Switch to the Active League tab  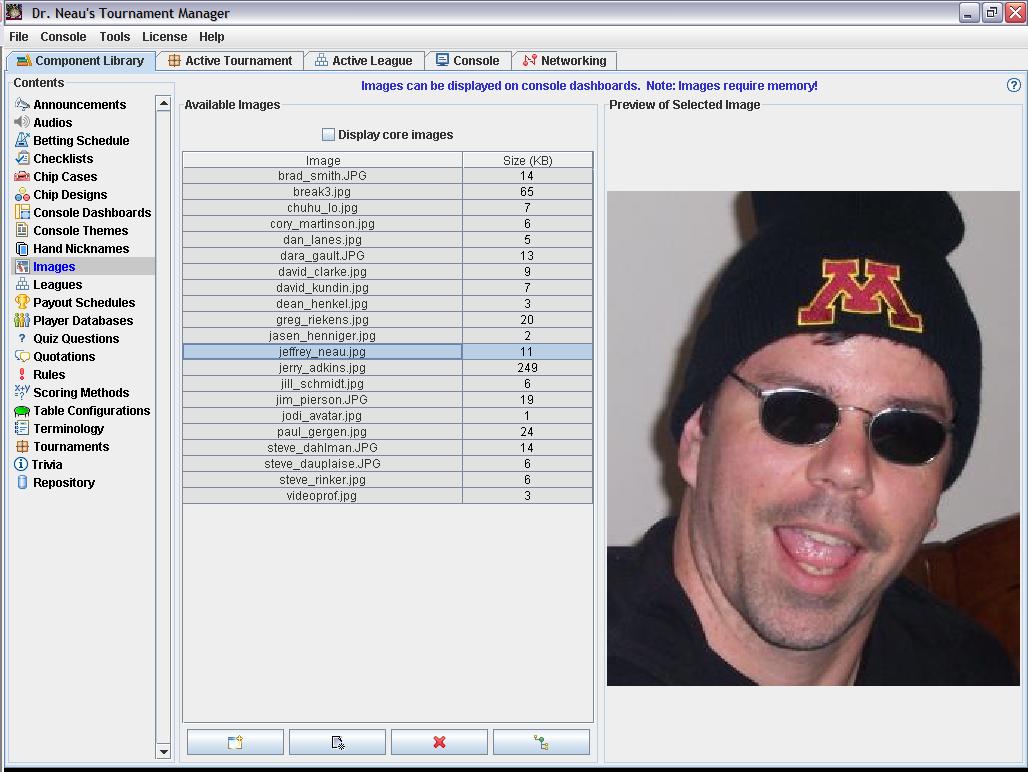[364, 60]
